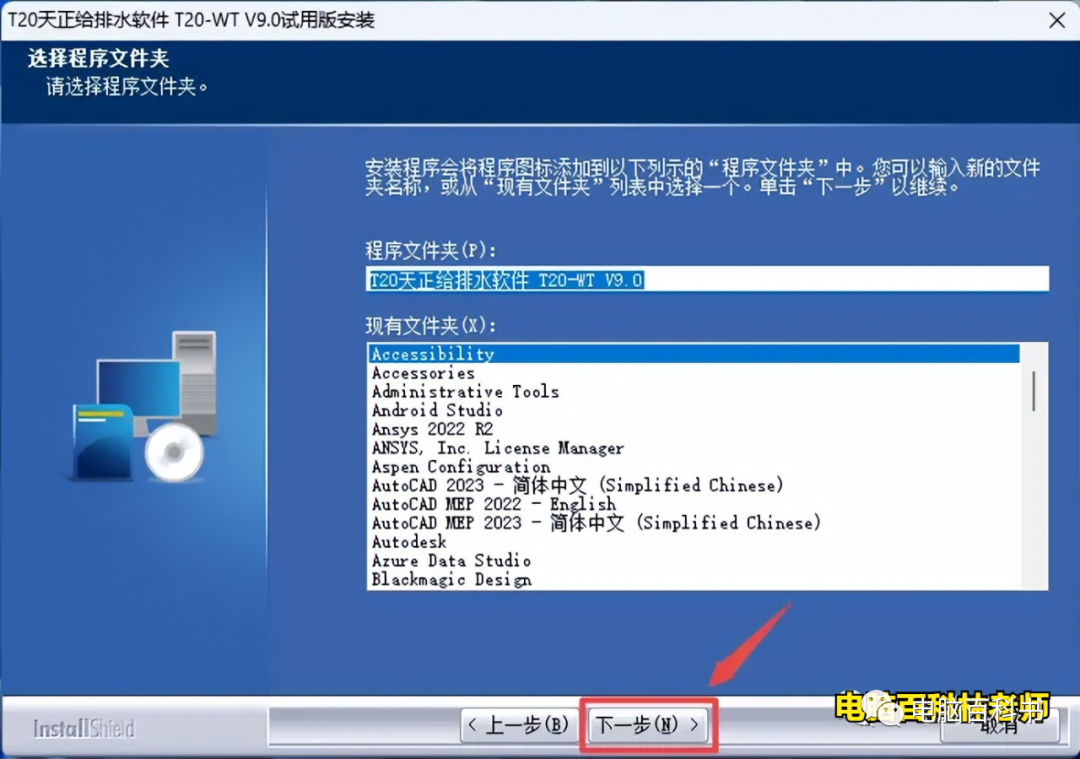Select Android Studio folder entry
Viewport: 1080px width, 759px height.
pos(694,410)
